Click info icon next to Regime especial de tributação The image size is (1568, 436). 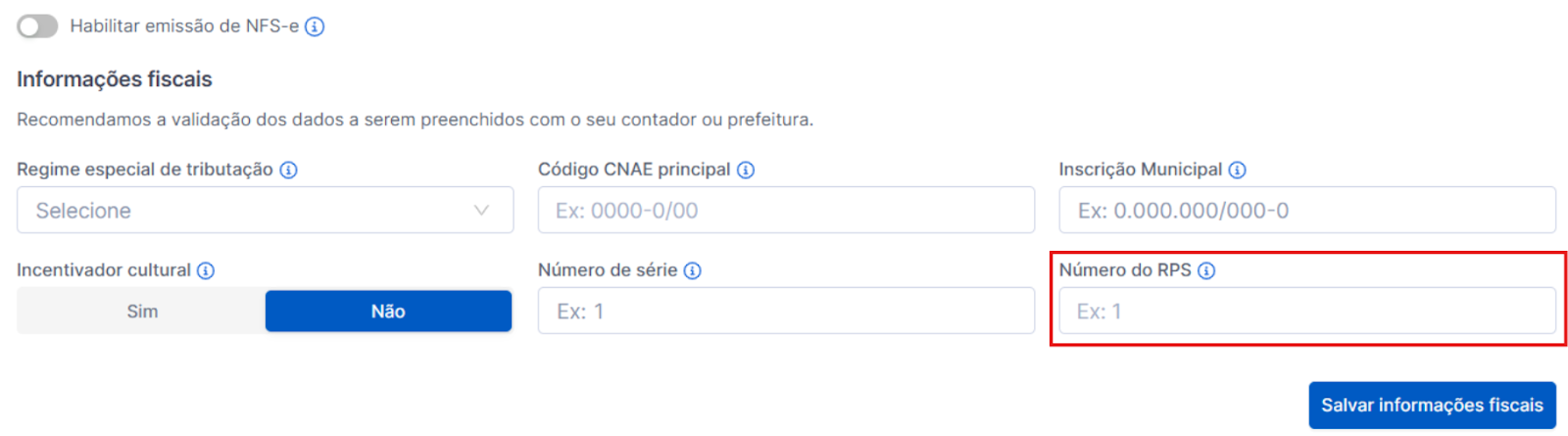click(x=288, y=170)
